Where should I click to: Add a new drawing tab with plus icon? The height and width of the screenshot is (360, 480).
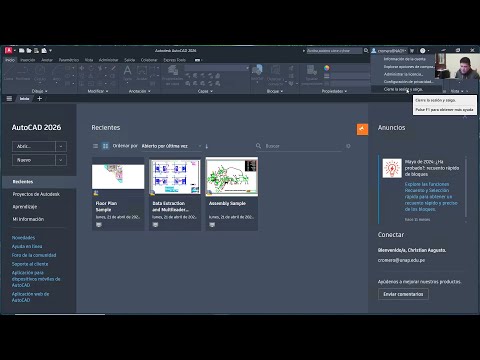(x=40, y=99)
